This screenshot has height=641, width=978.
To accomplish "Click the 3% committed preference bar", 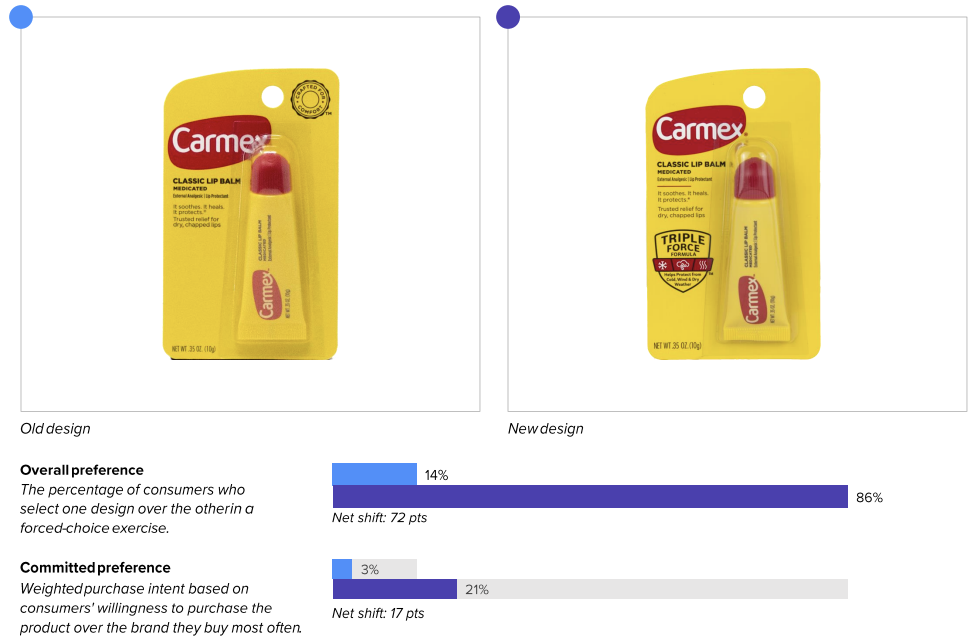I will click(x=342, y=569).
